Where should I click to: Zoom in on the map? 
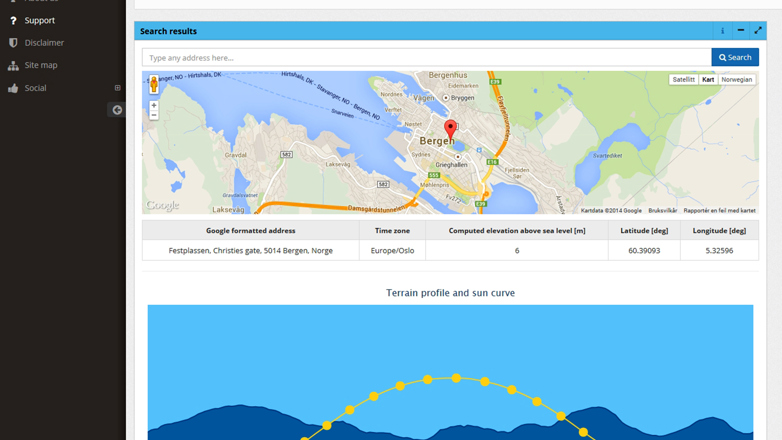coord(154,105)
